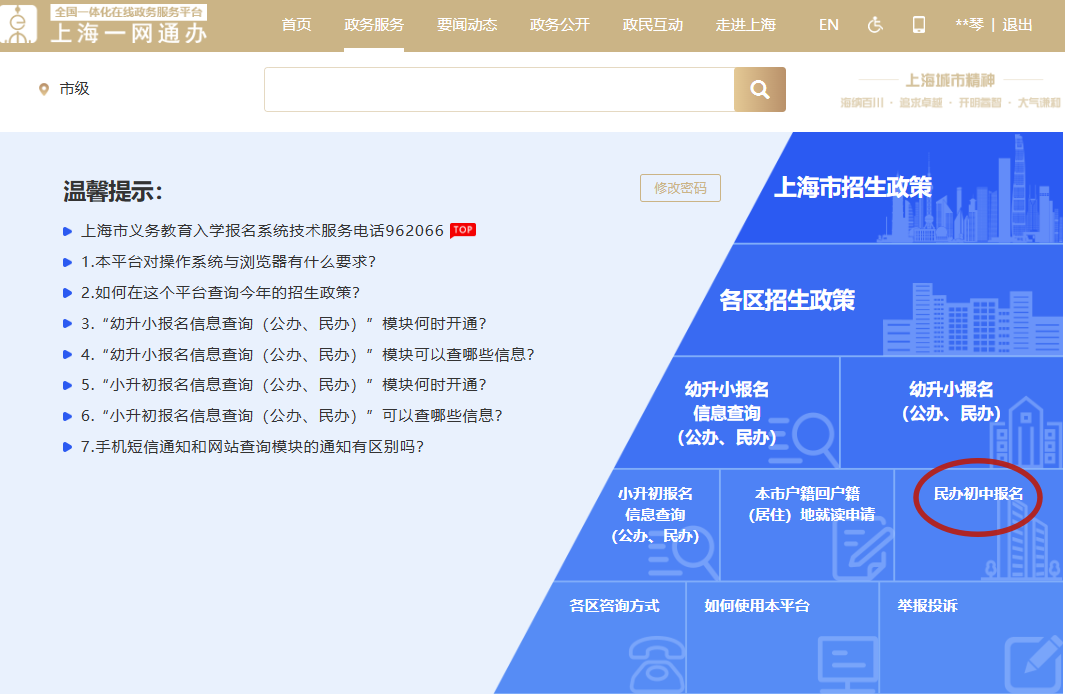Open the 要闻动态 nav item
The height and width of the screenshot is (694, 1065).
[467, 25]
